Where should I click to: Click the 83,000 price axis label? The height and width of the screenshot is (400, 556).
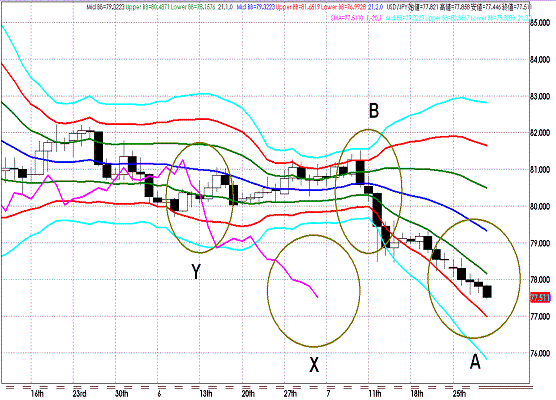click(x=540, y=96)
